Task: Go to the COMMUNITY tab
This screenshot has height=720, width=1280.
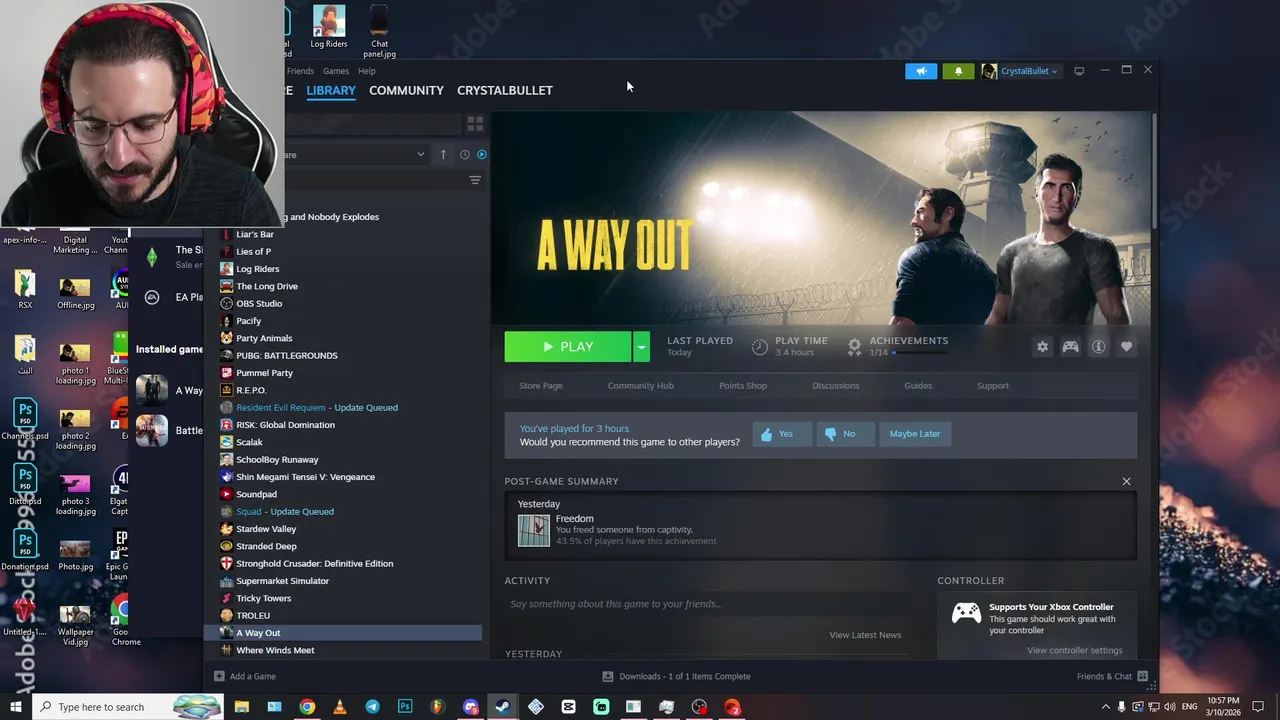Action: click(x=406, y=90)
